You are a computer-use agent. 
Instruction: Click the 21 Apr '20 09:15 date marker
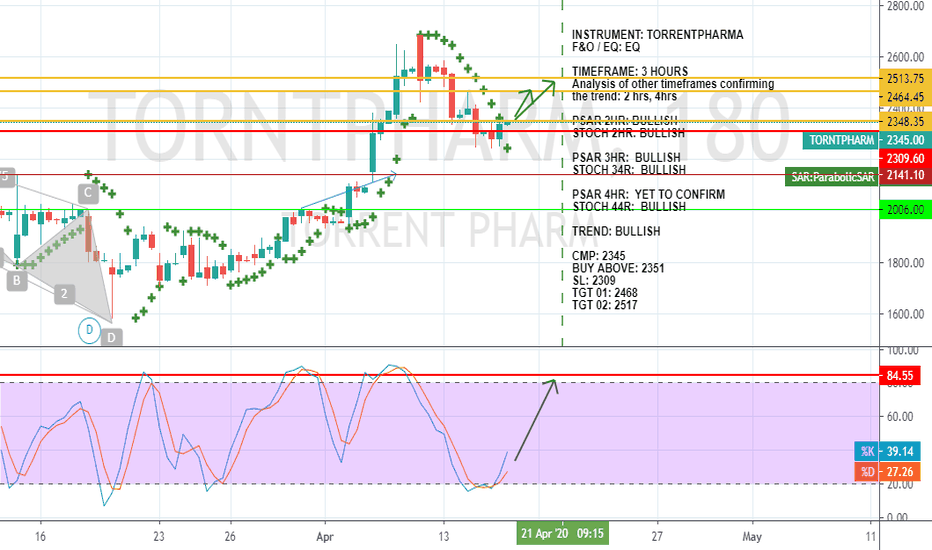(562, 533)
